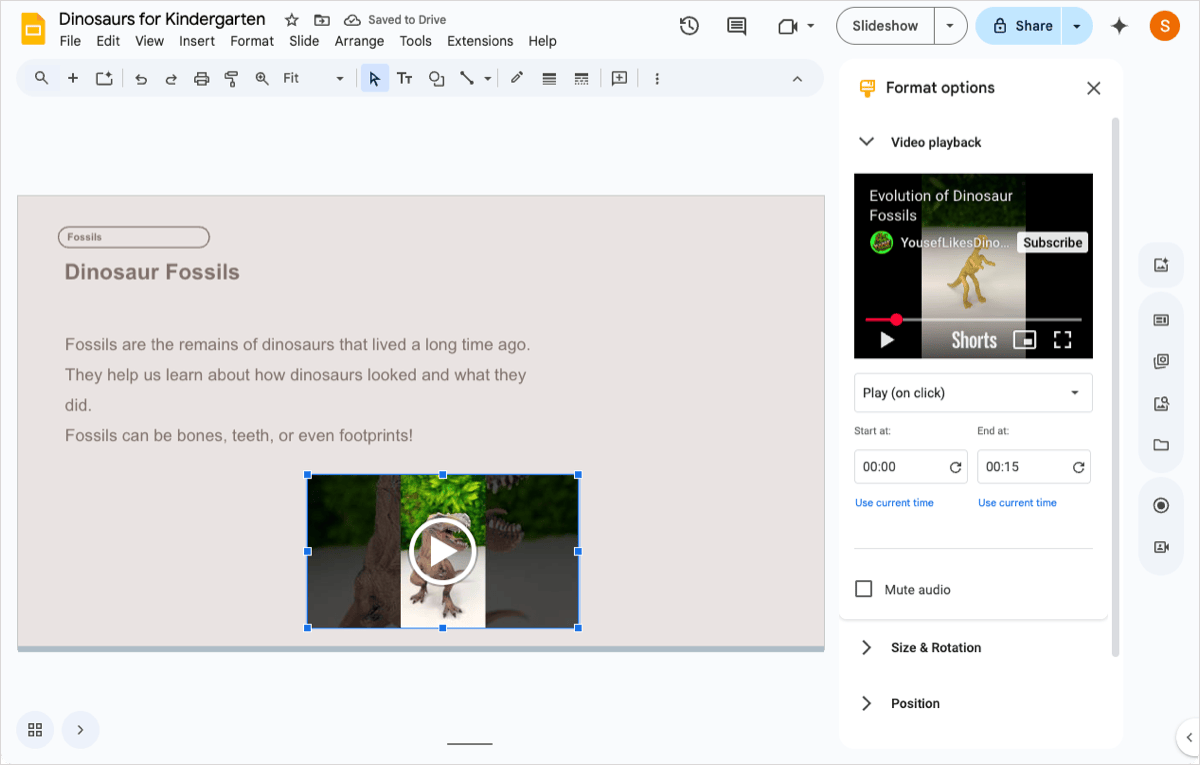The image size is (1200, 765).
Task: Open the Extensions menu
Action: [480, 41]
